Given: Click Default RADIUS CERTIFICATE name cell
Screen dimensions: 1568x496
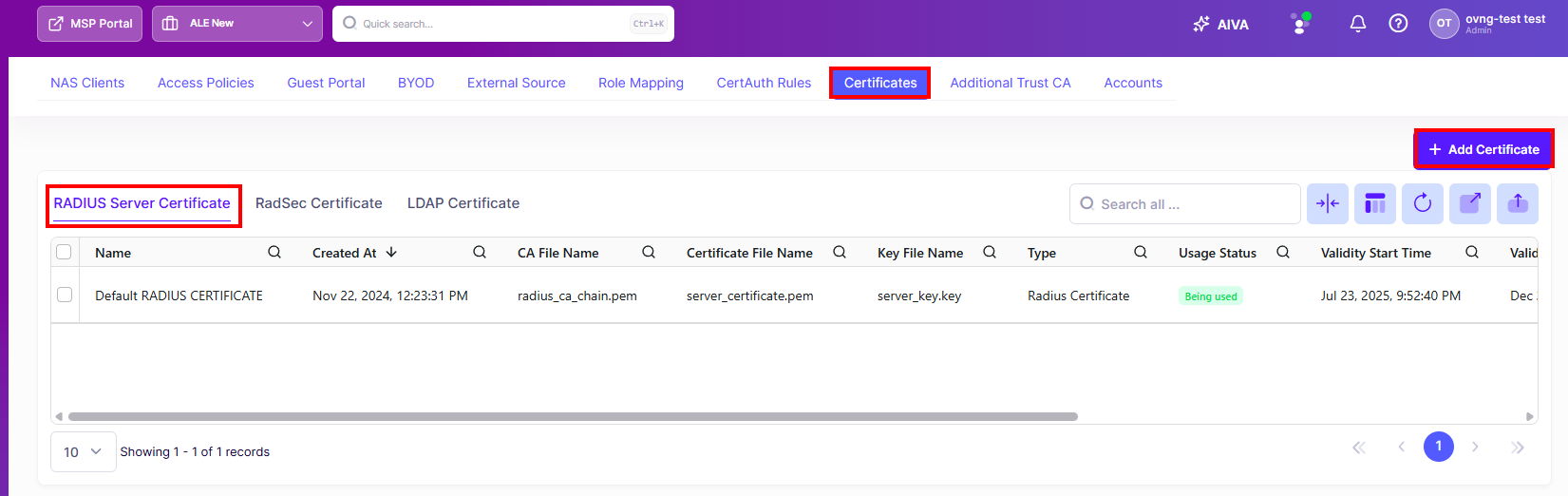Looking at the screenshot, I should (179, 296).
